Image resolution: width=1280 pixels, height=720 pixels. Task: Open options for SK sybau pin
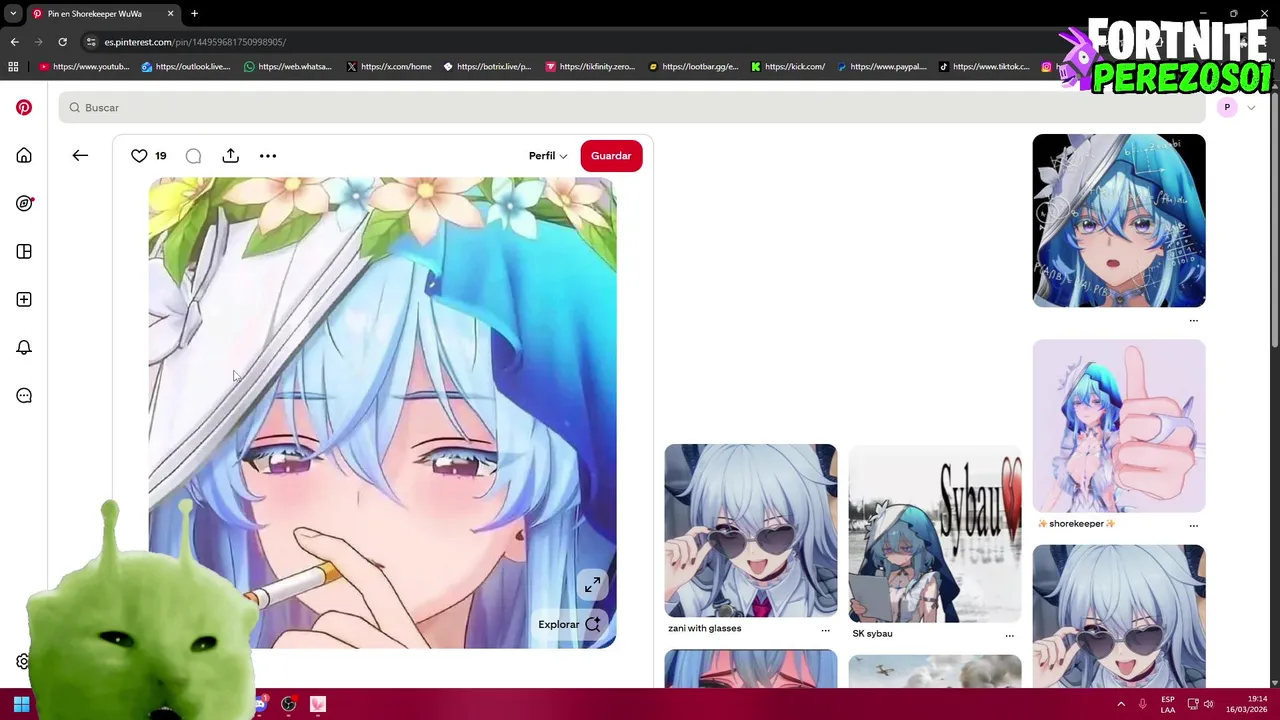tap(1009, 635)
